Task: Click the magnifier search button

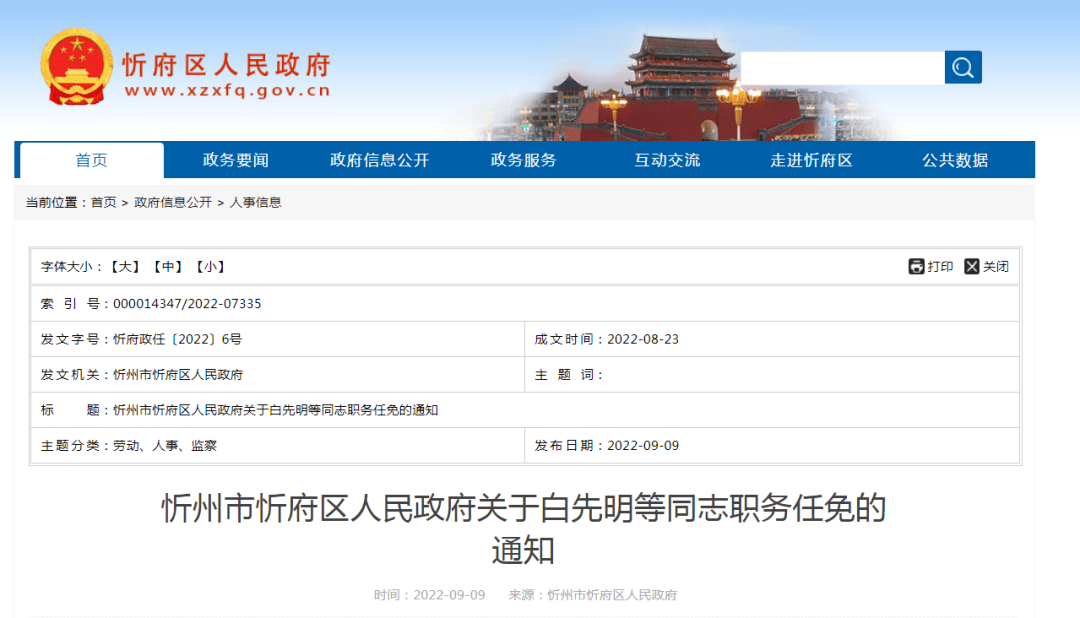Action: (x=963, y=68)
